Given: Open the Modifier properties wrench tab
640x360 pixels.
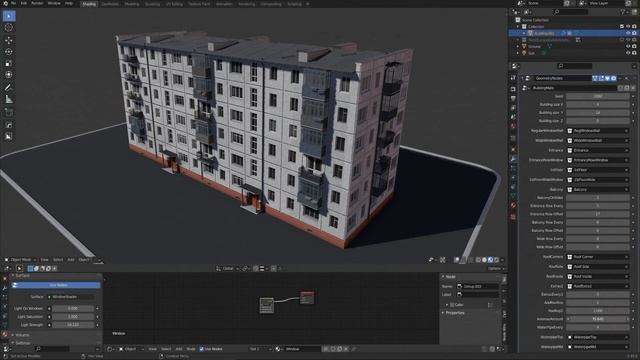Looking at the screenshot, I should click(x=513, y=159).
